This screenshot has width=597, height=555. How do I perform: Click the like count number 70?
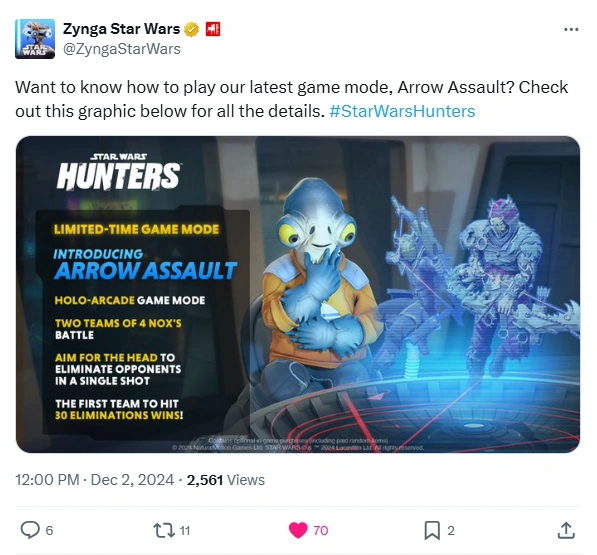321,531
